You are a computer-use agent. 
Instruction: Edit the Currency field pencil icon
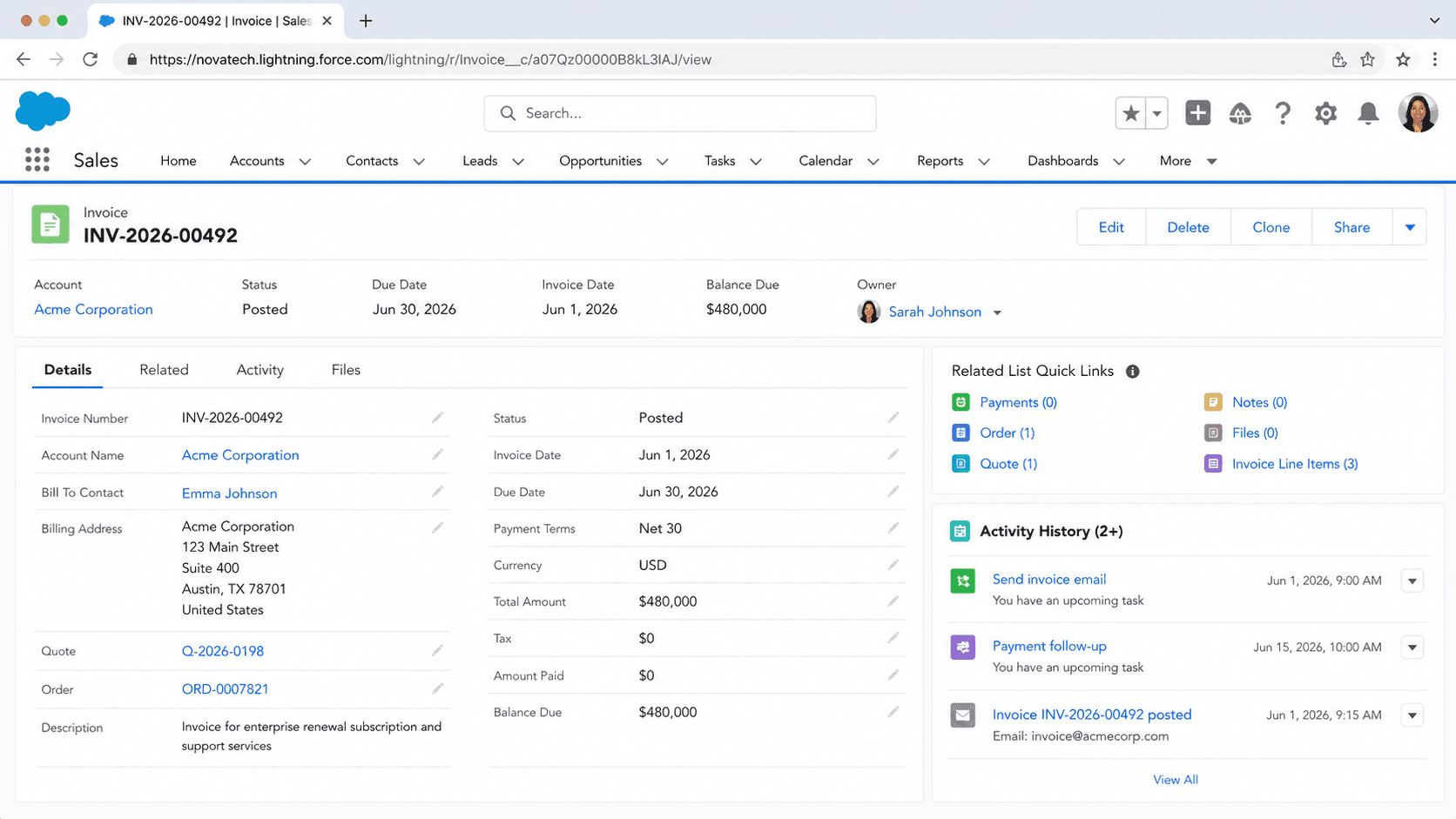[893, 565]
